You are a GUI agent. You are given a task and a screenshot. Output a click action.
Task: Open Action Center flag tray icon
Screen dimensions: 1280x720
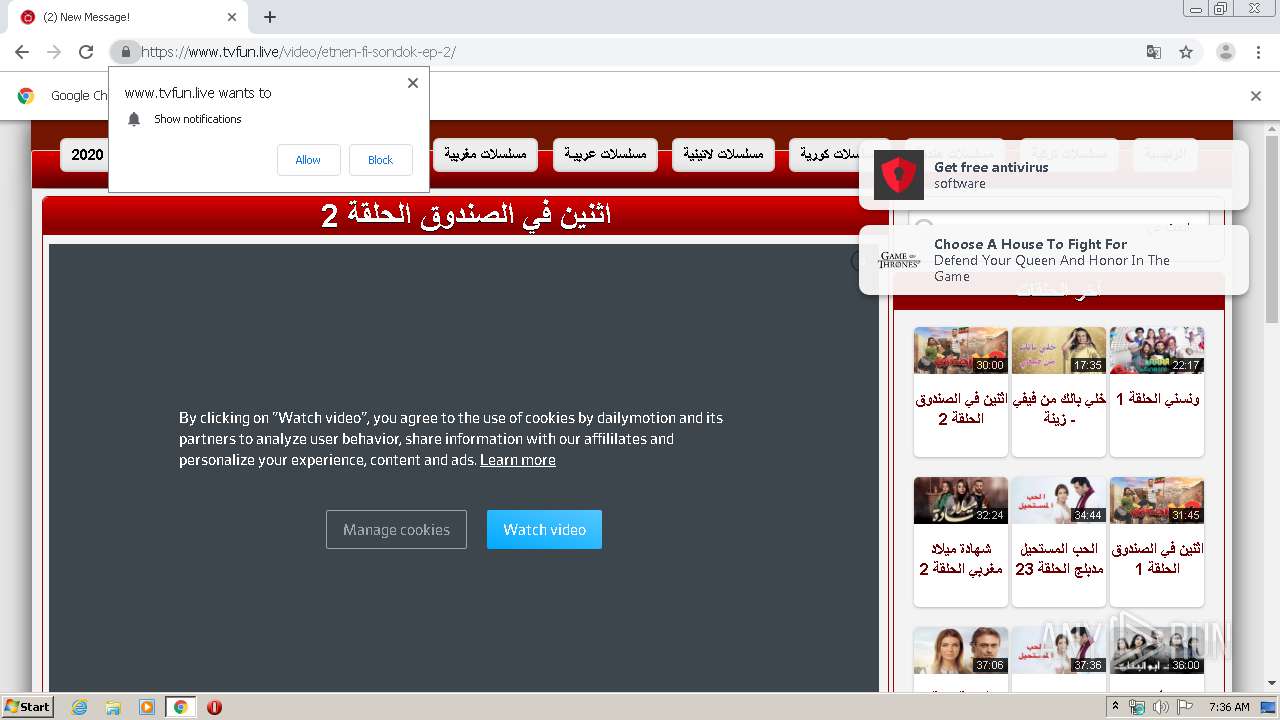1184,707
